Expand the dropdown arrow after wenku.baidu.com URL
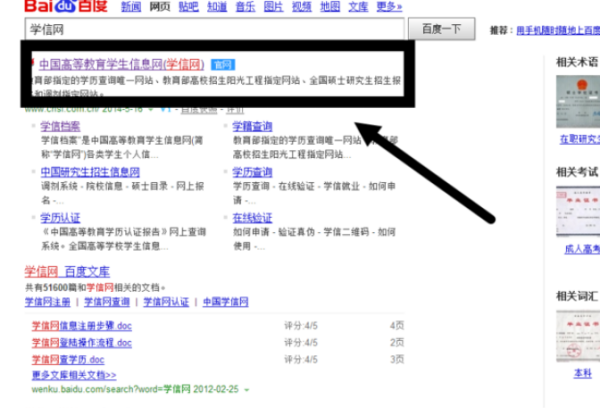Screen dimensions: 600x408 [x=247, y=390]
